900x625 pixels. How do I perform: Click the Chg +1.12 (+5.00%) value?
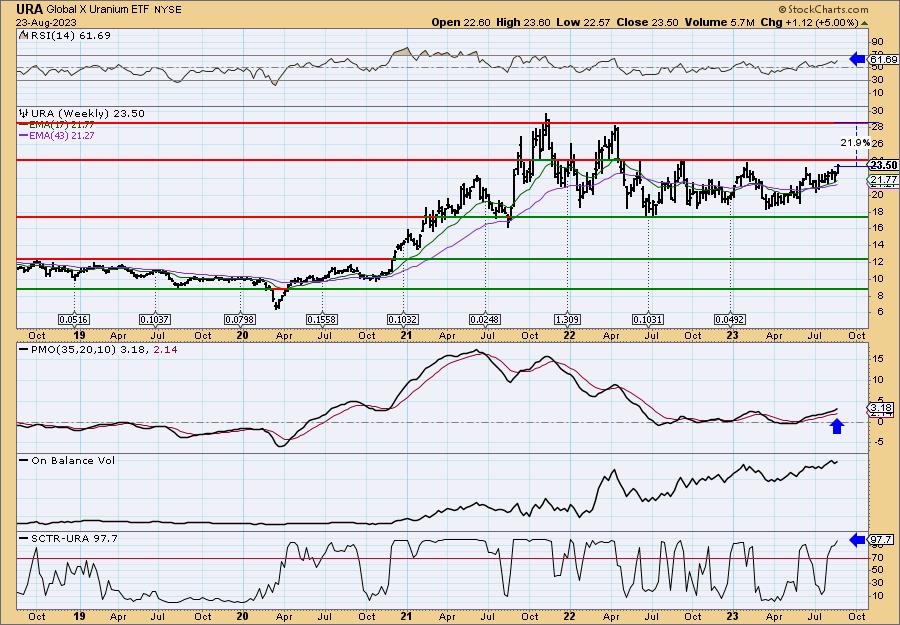(x=809, y=22)
